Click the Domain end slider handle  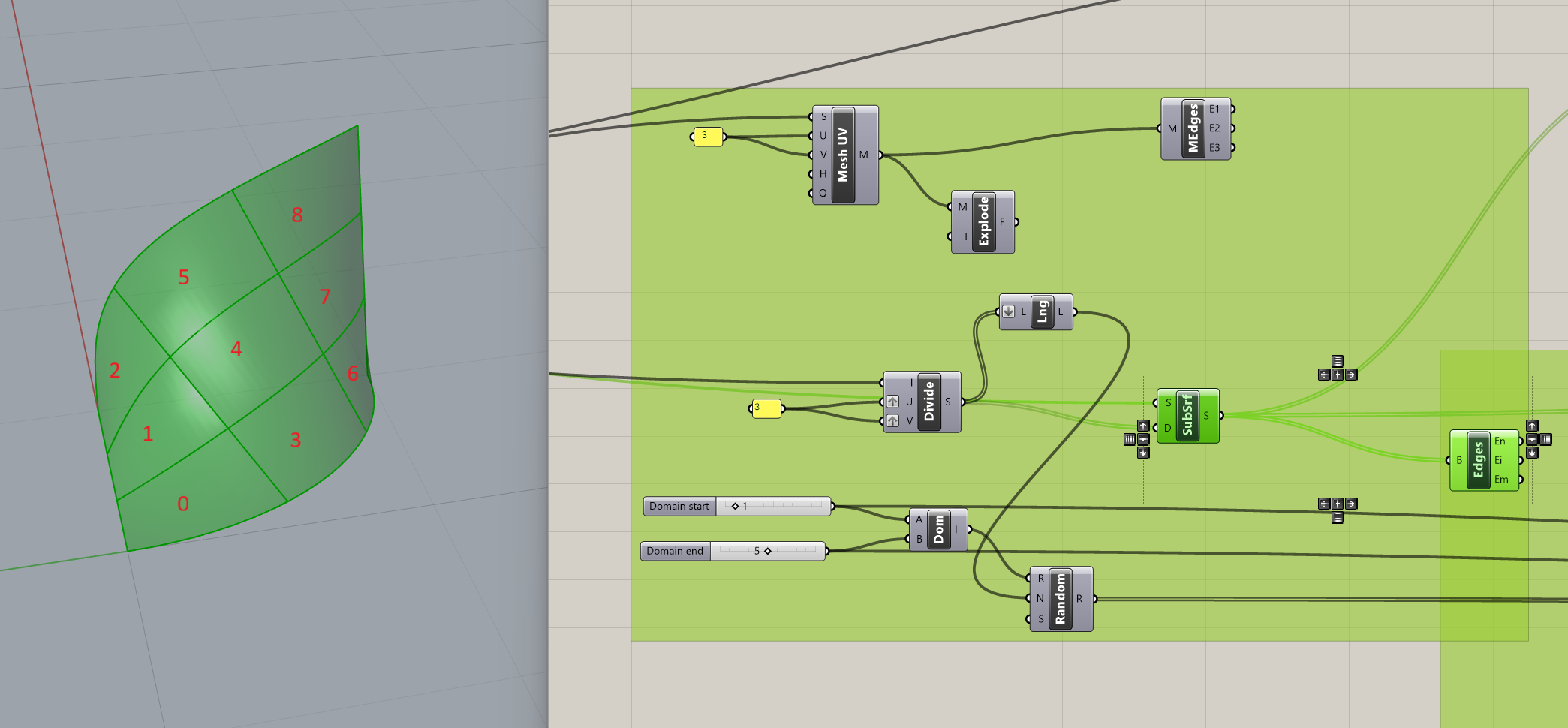click(x=768, y=551)
